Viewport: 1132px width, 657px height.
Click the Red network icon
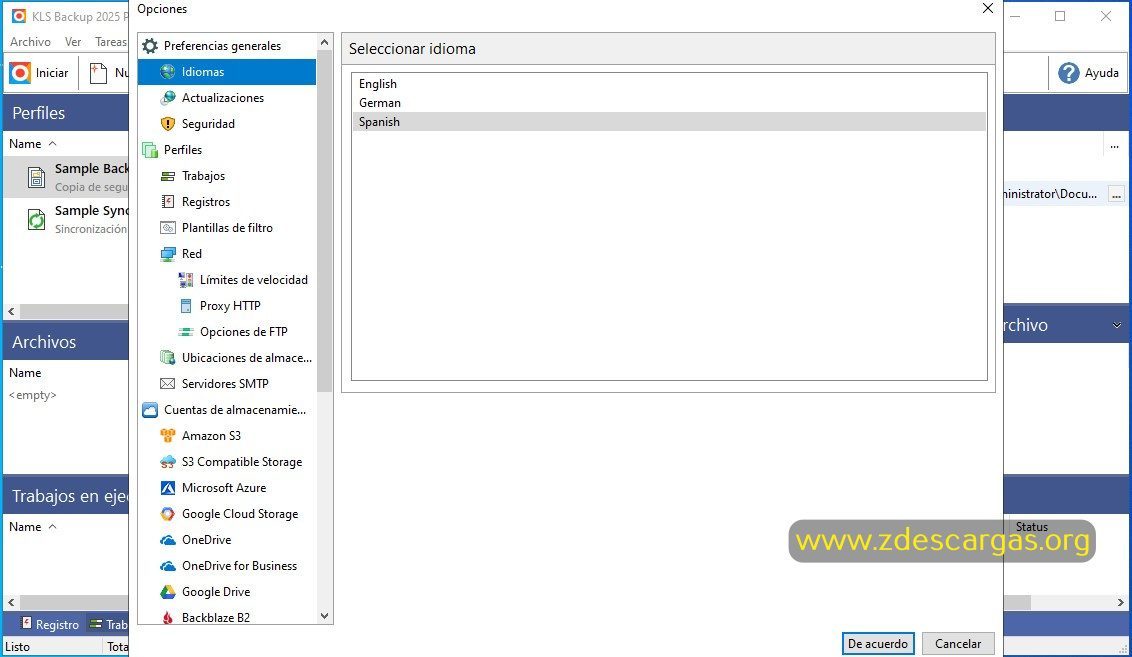pos(167,254)
